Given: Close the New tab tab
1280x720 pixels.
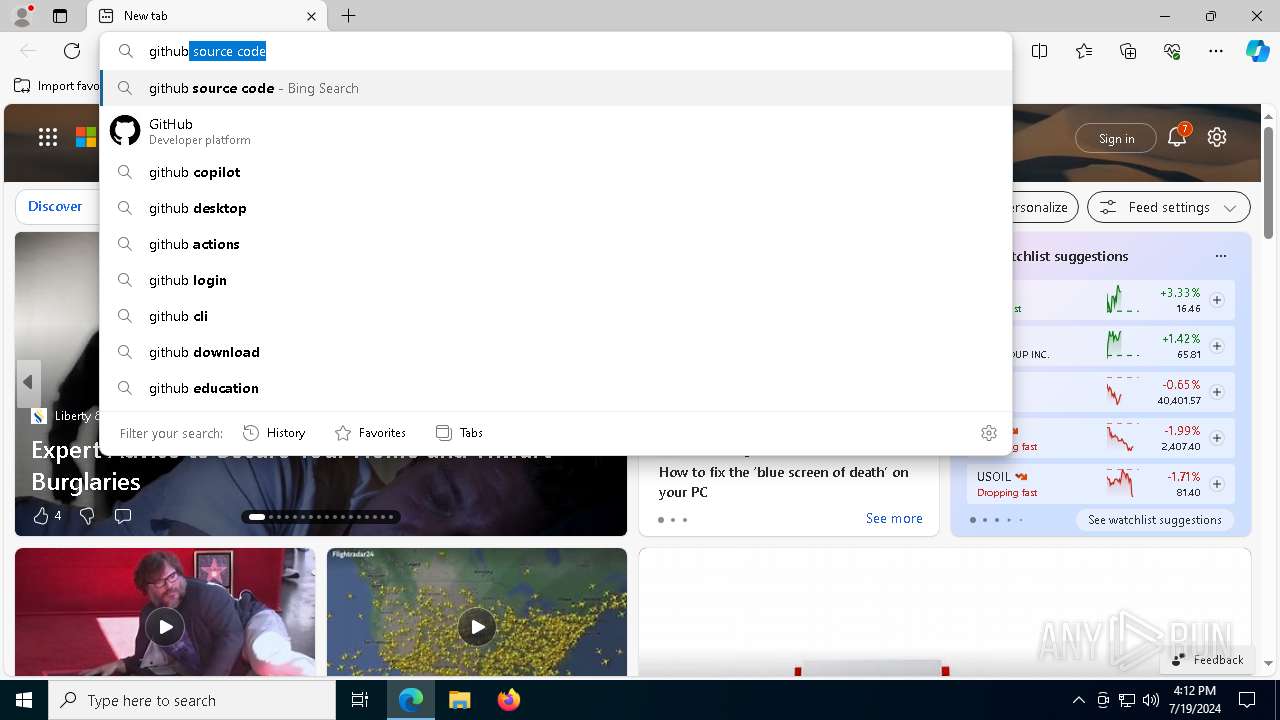Looking at the screenshot, I should [311, 16].
